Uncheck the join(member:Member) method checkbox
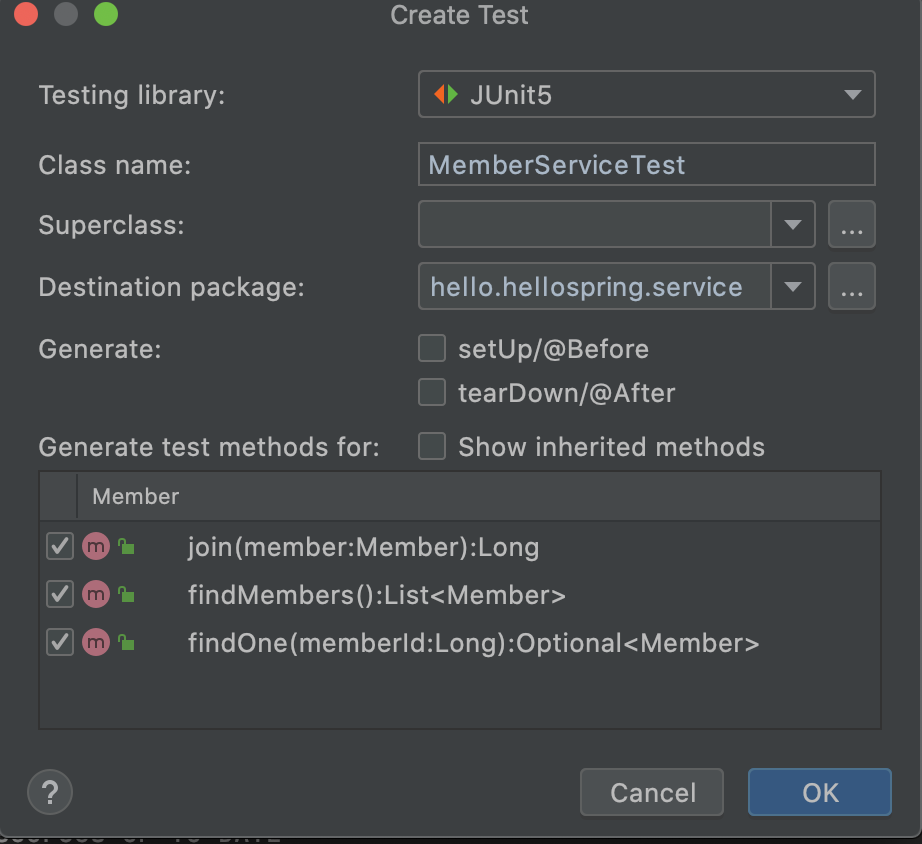This screenshot has height=844, width=922. [60, 546]
